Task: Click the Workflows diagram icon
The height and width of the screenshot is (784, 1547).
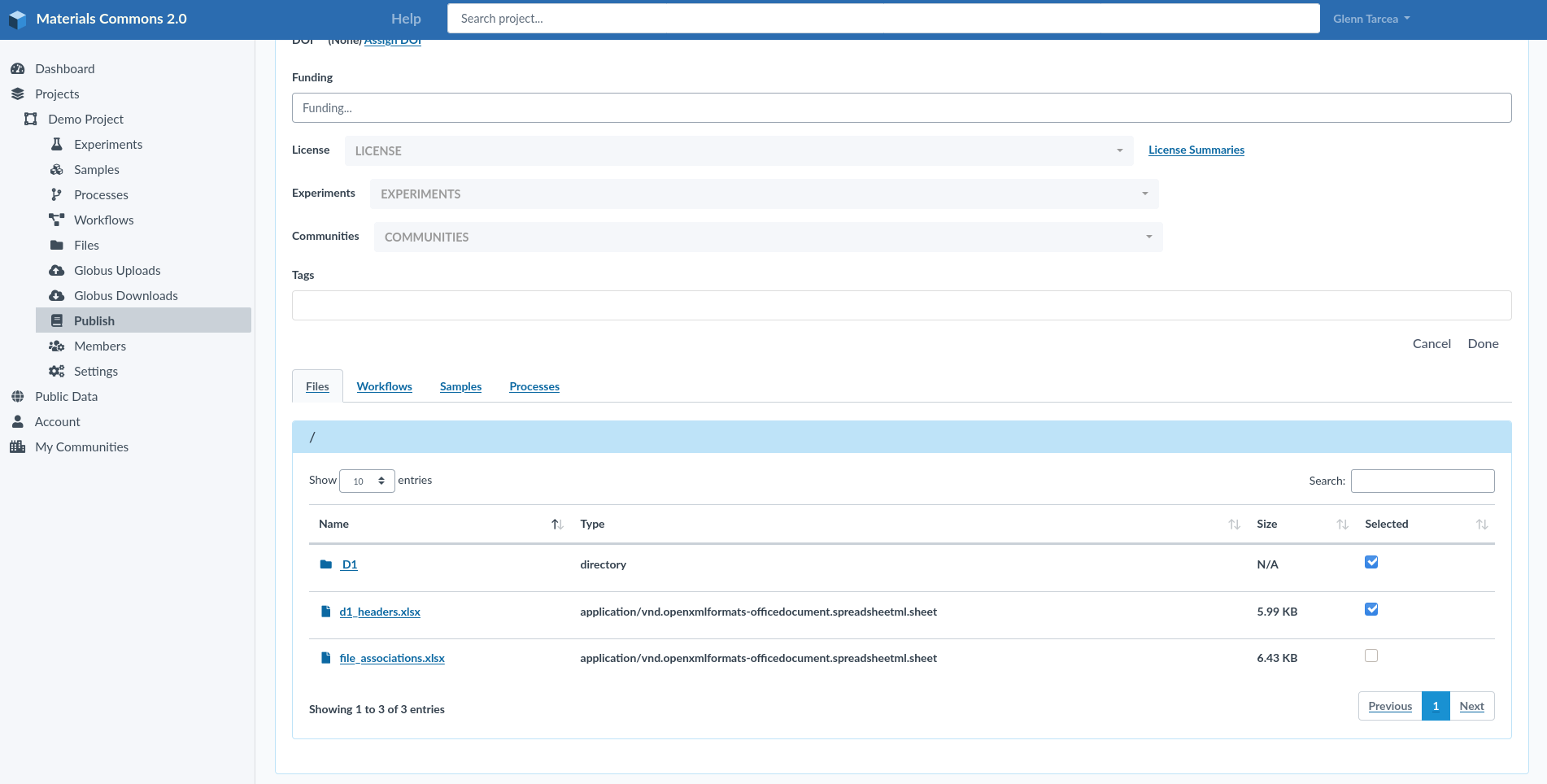Action: click(57, 220)
